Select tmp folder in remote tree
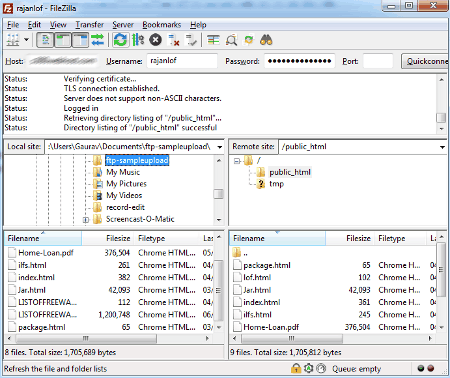 pyautogui.click(x=276, y=184)
